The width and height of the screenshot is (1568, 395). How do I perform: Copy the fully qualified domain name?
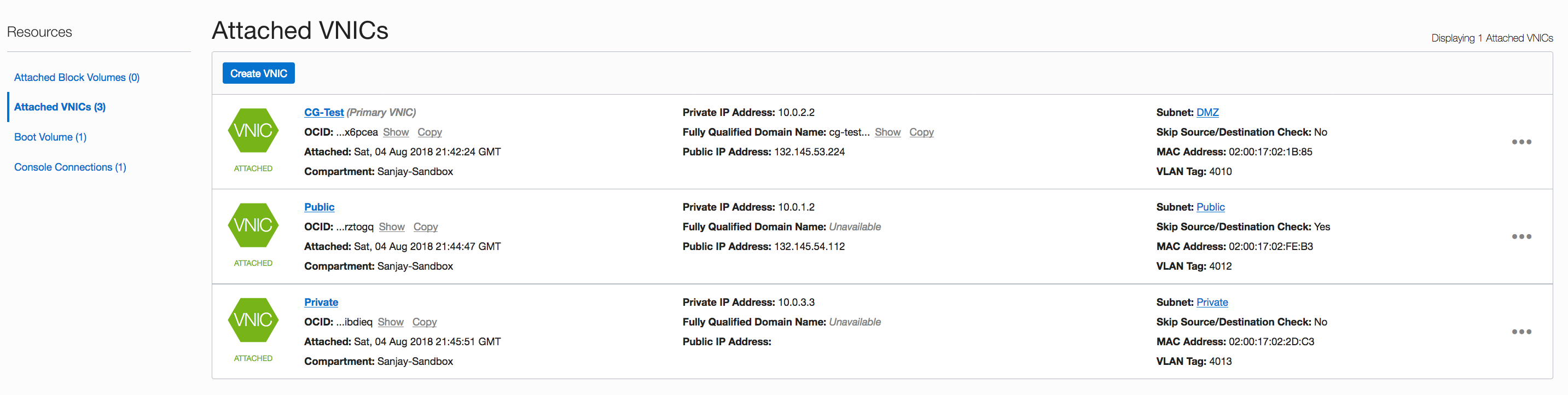[921, 132]
